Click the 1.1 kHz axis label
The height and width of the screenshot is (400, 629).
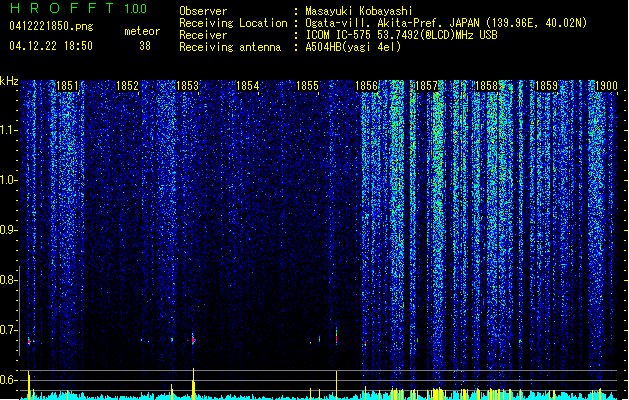[9, 130]
